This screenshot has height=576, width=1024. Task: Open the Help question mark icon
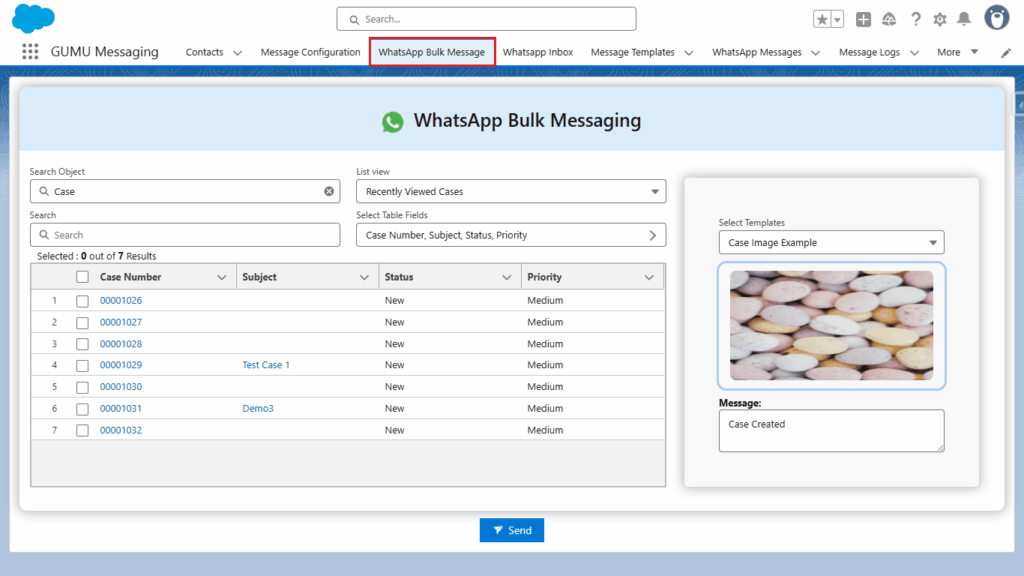point(915,19)
